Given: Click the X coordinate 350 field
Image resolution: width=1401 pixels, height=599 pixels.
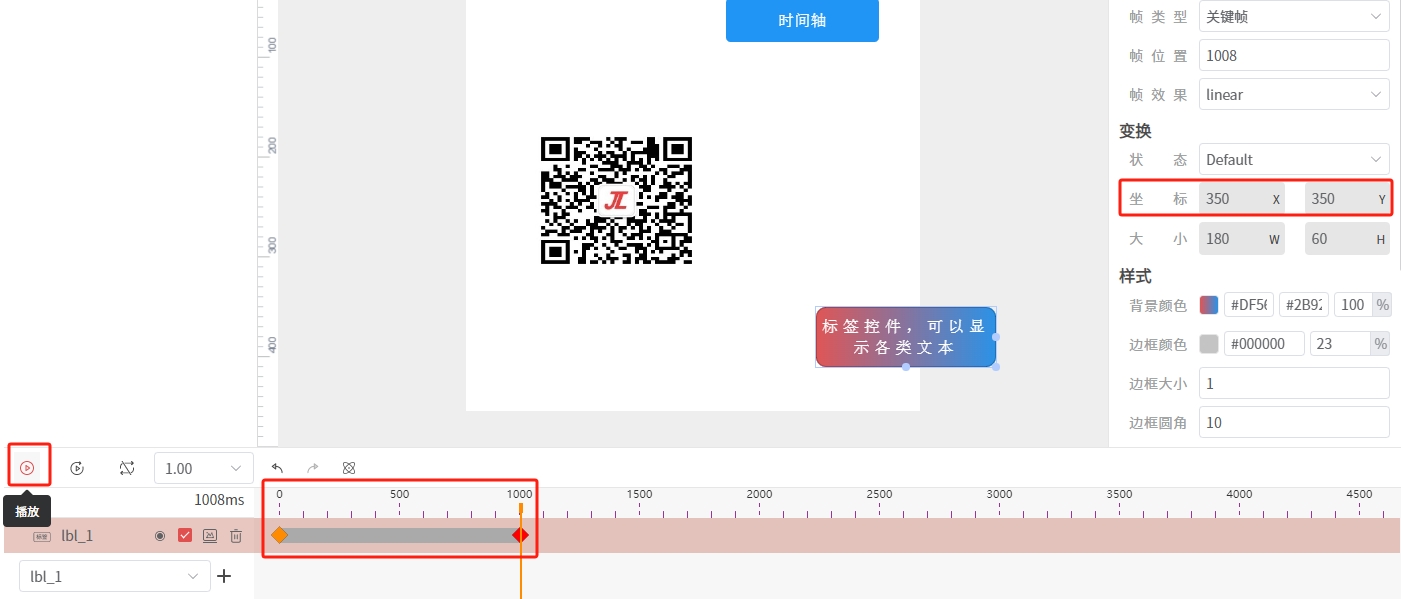Looking at the screenshot, I should pos(1241,198).
